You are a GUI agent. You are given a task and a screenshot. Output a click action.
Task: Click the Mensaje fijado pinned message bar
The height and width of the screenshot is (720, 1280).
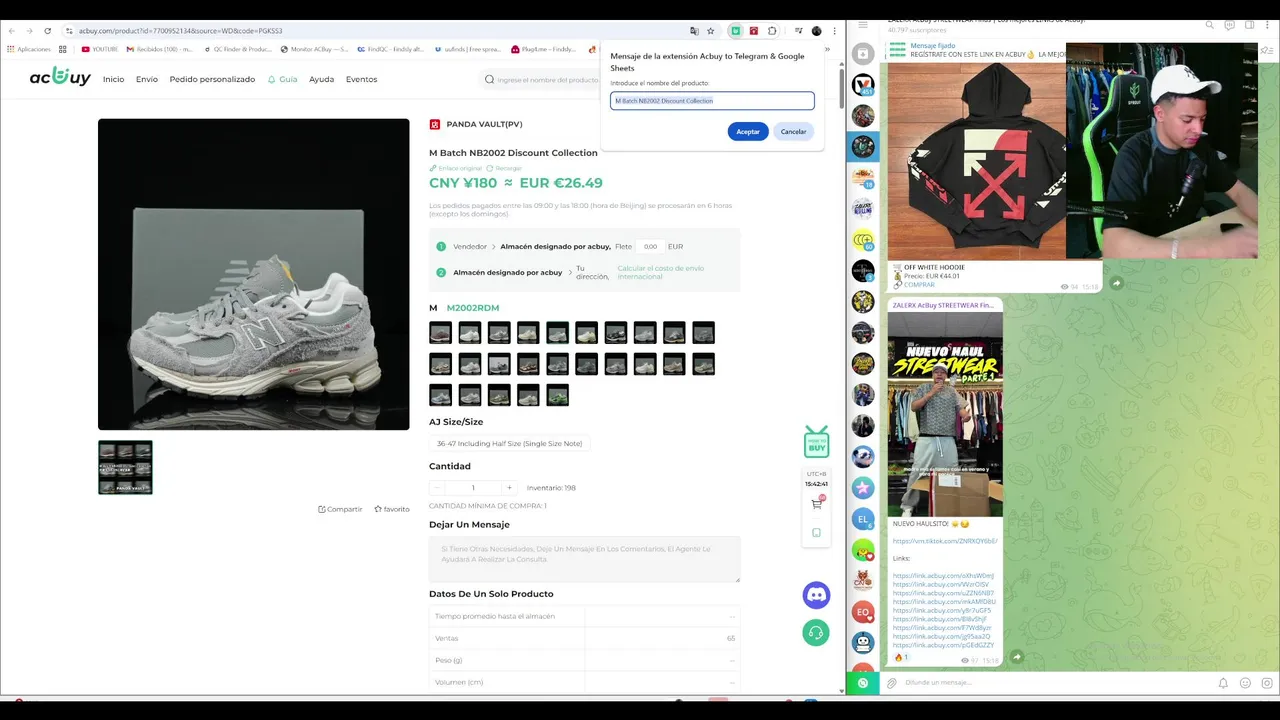[x=975, y=50]
